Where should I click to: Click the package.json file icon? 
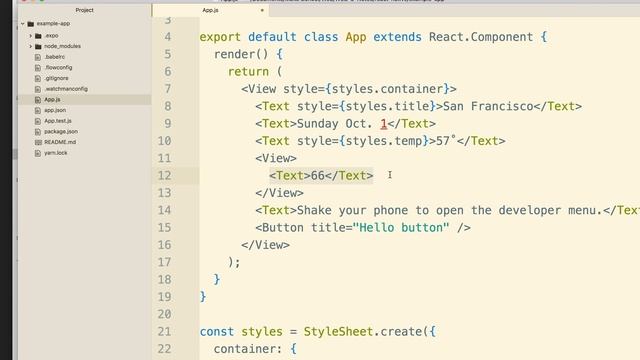click(x=38, y=132)
